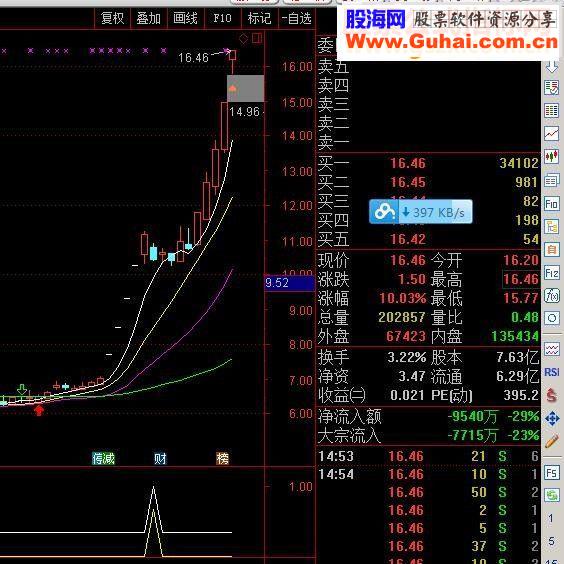Open the 复权 toolbar item
The width and height of the screenshot is (564, 564).
pyautogui.click(x=113, y=18)
